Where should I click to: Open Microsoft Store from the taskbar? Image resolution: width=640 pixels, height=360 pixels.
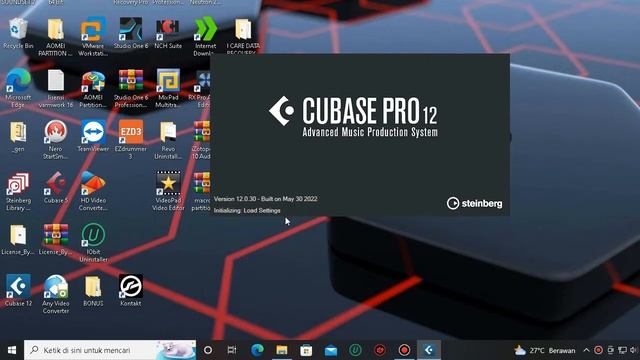point(306,350)
